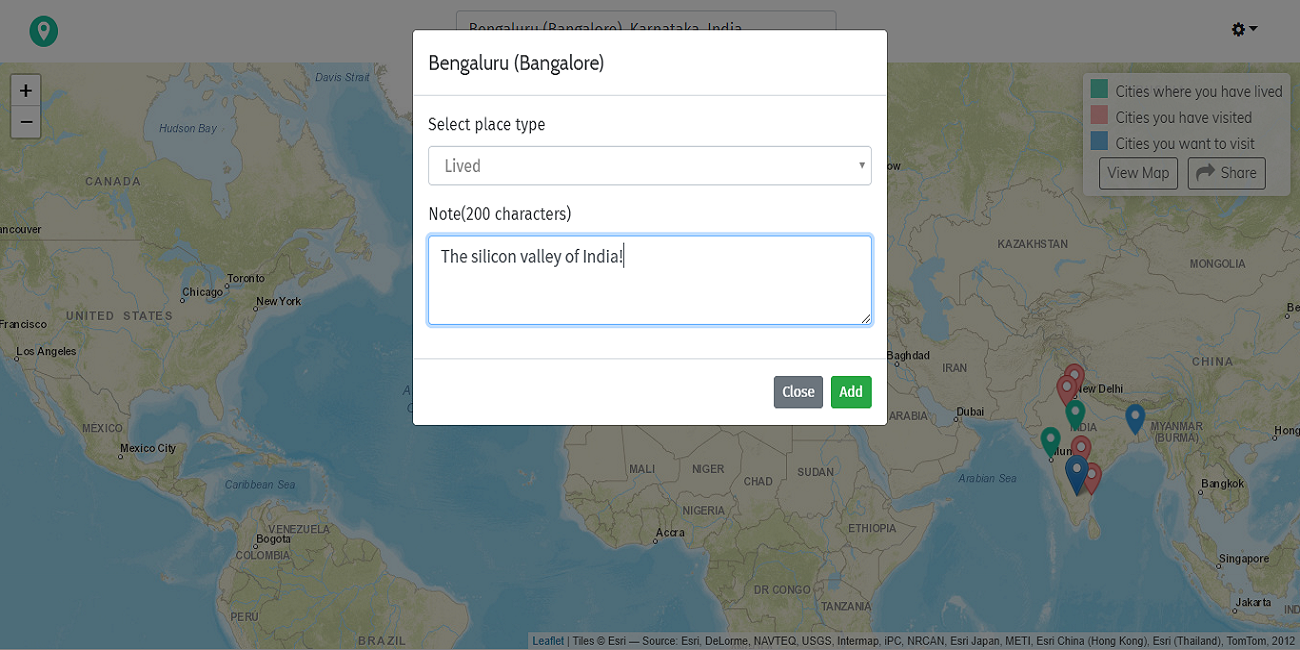Click the green legend swatch for lived cities
Viewport: 1300px width, 650px height.
click(1097, 90)
